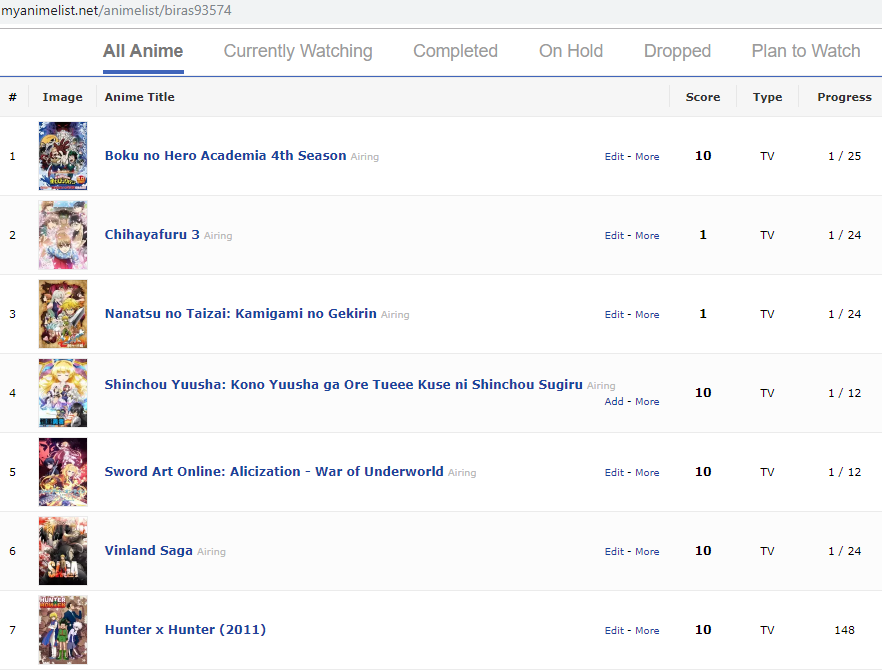
Task: Open the Boku no Hero Academia cover thumbnail
Action: [62, 156]
